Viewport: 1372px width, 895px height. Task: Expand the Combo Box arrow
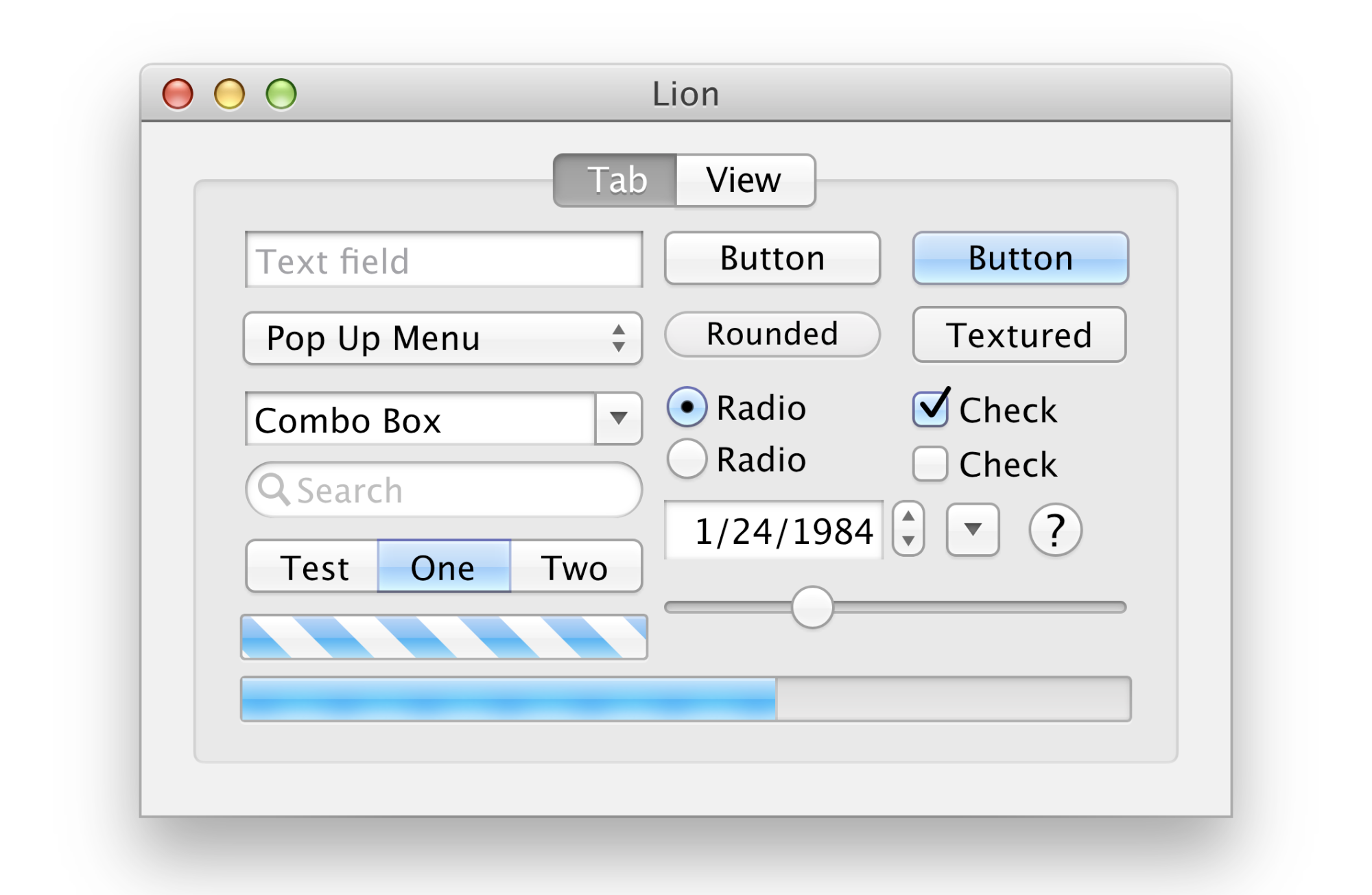[x=618, y=418]
